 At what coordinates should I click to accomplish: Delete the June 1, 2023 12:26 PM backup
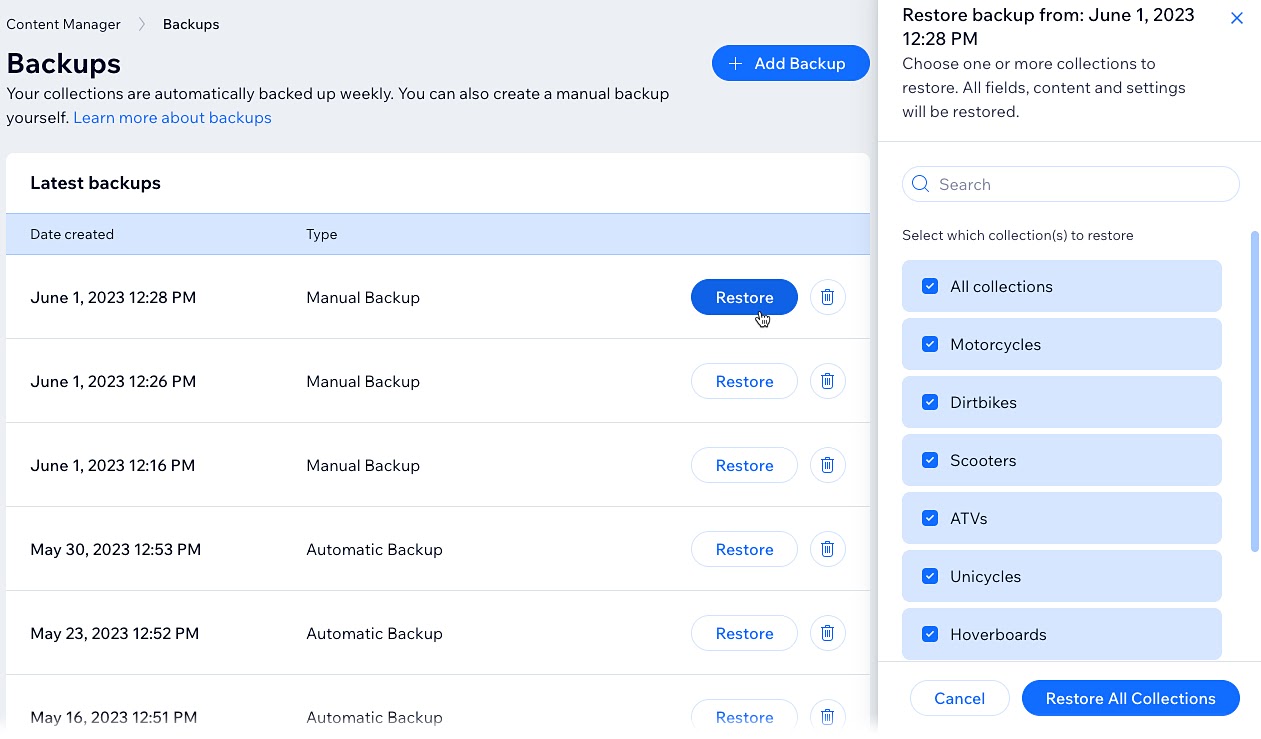point(827,380)
